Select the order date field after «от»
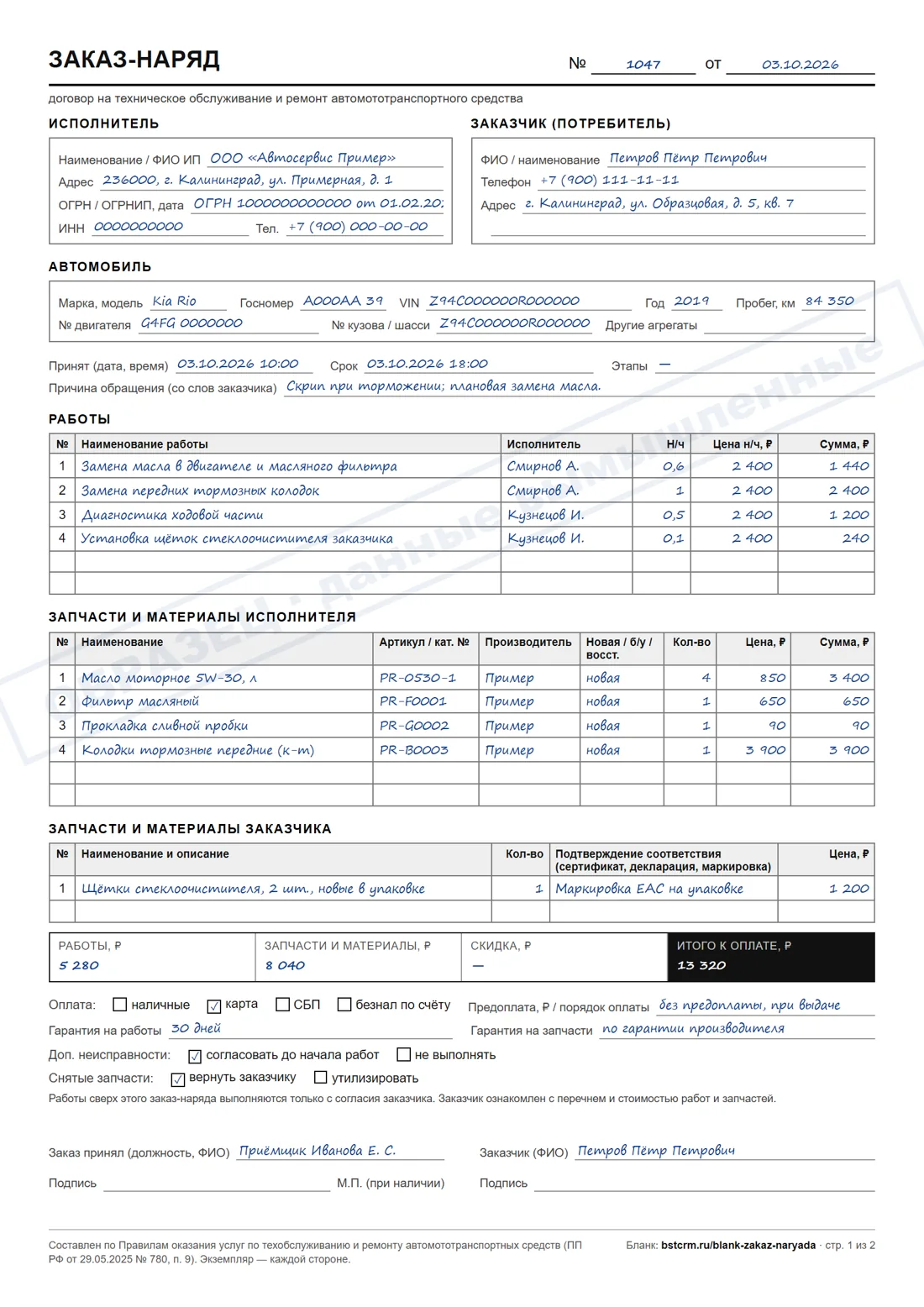924x1307 pixels. 801,65
